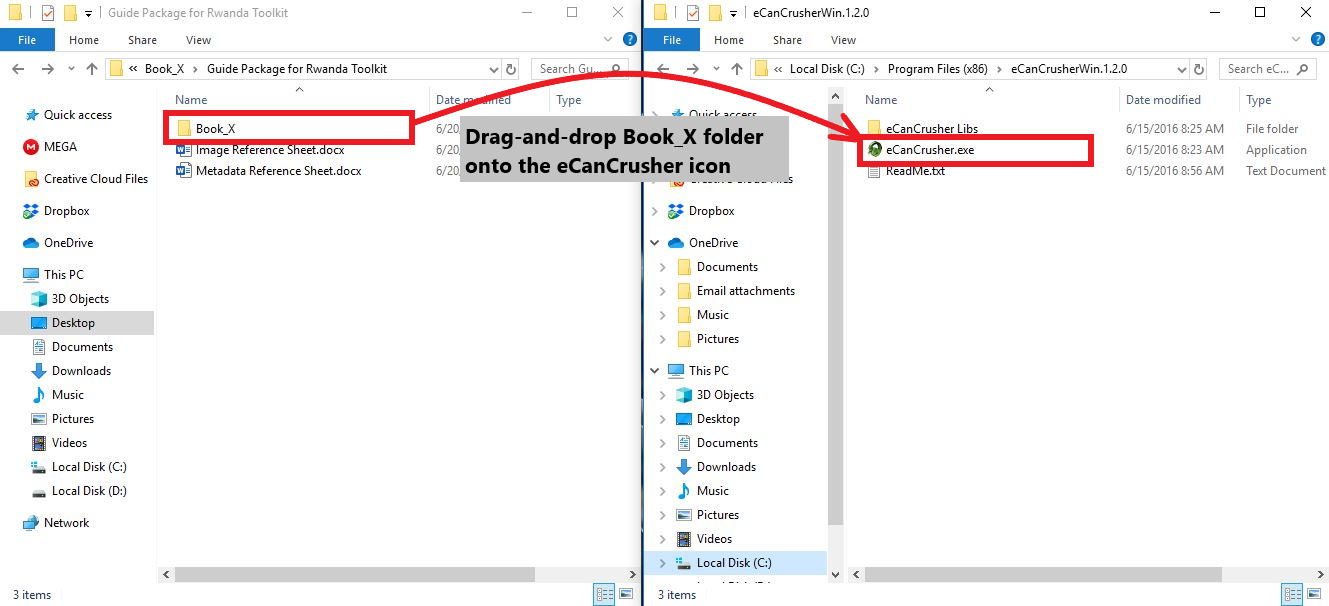The image size is (1329, 606).
Task: Open Share tab in Guide Package window
Action: 142,40
